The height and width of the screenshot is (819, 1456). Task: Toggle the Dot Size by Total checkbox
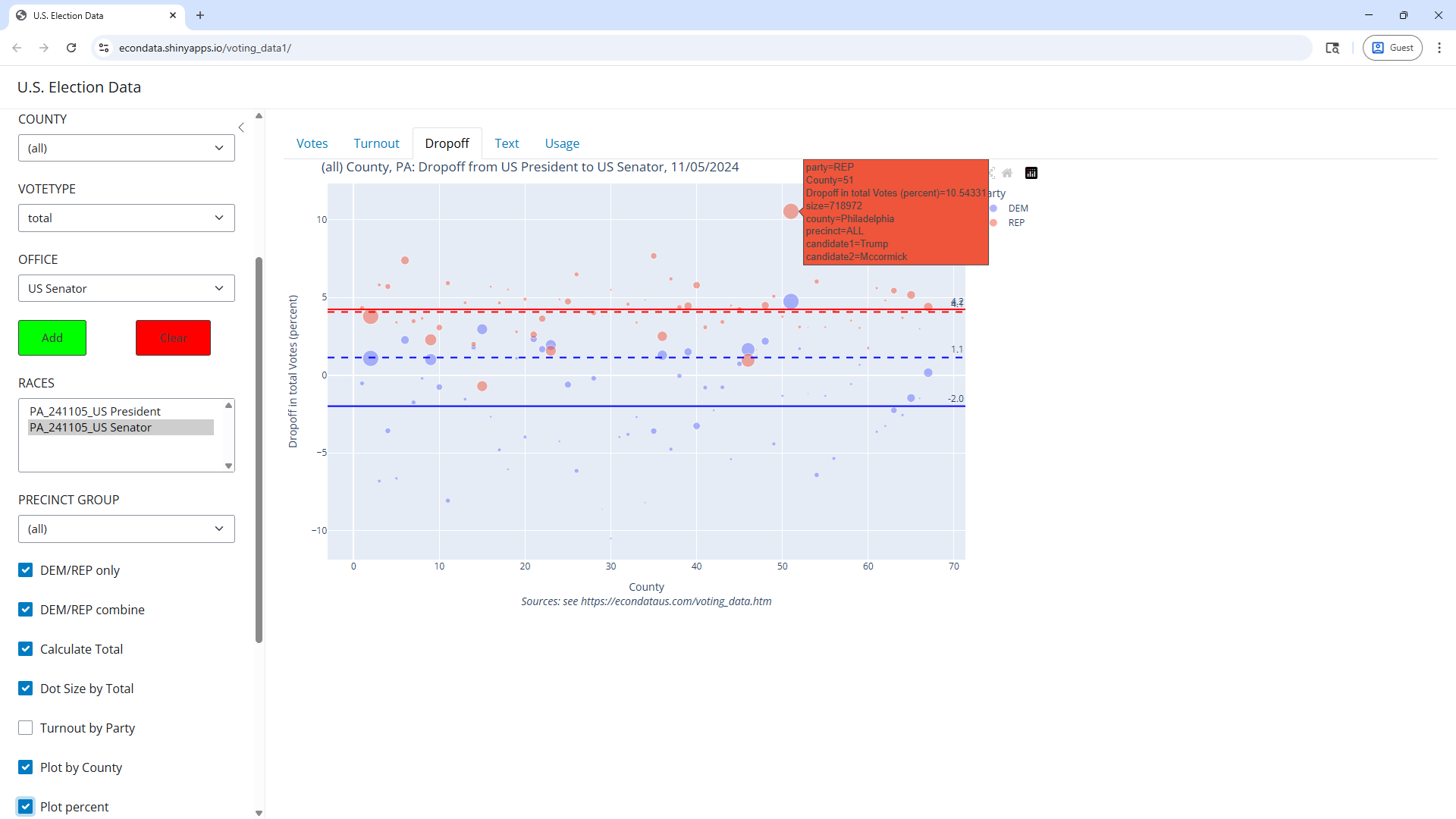pyautogui.click(x=26, y=689)
